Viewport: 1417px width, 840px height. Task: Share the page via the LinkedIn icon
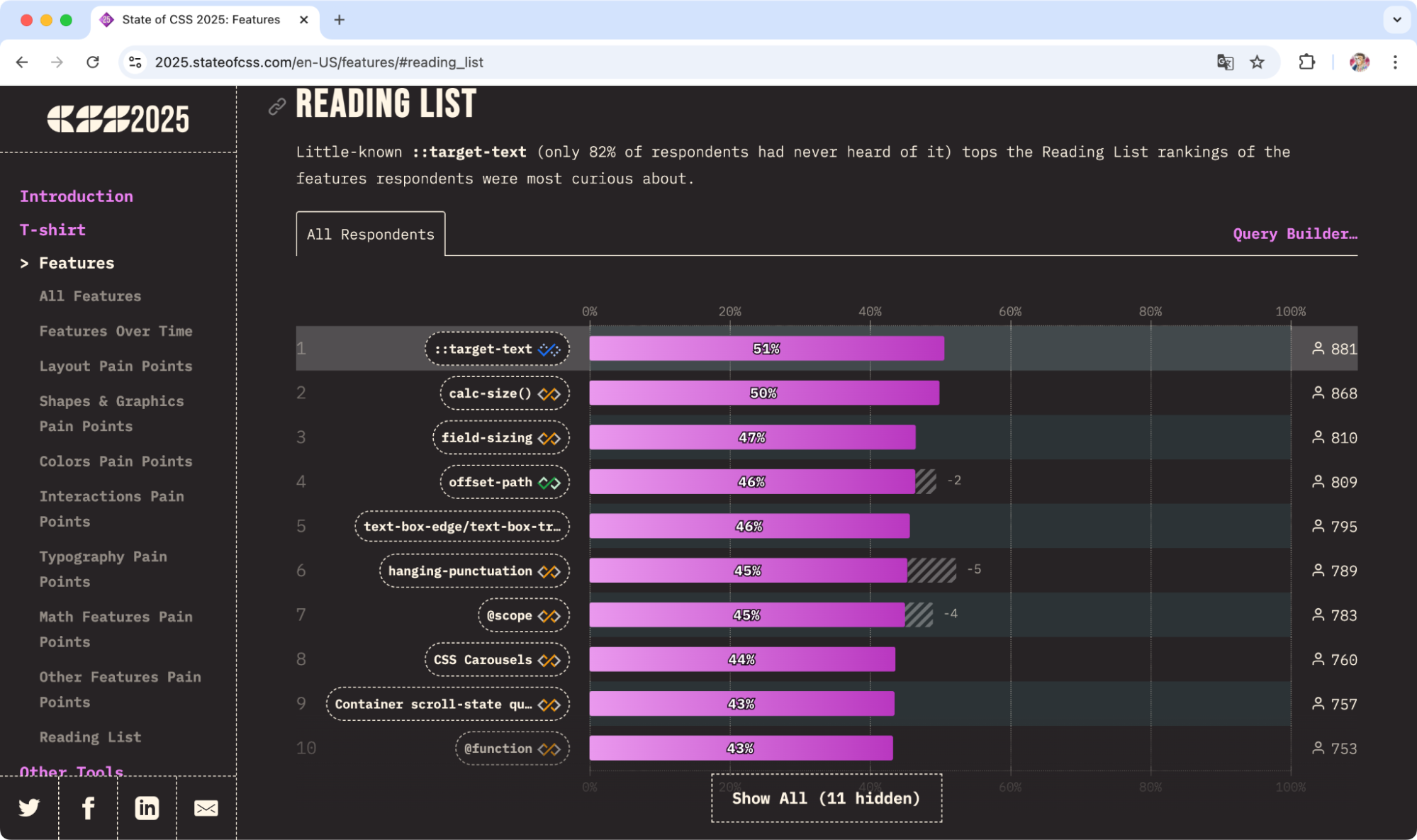147,807
